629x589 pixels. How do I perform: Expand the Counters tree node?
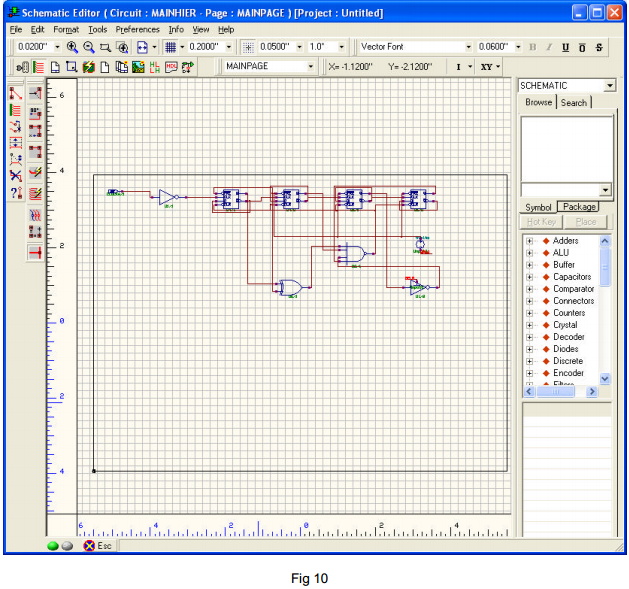pyautogui.click(x=530, y=313)
